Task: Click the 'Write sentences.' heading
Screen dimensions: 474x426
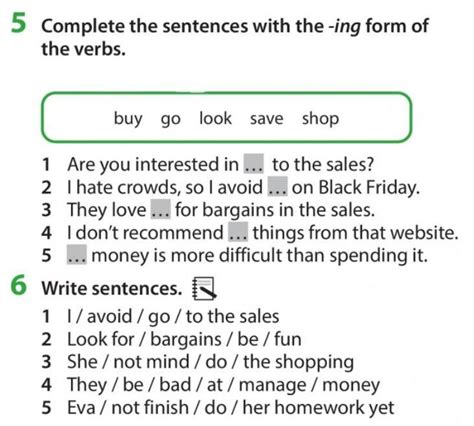Action: pyautogui.click(x=112, y=288)
